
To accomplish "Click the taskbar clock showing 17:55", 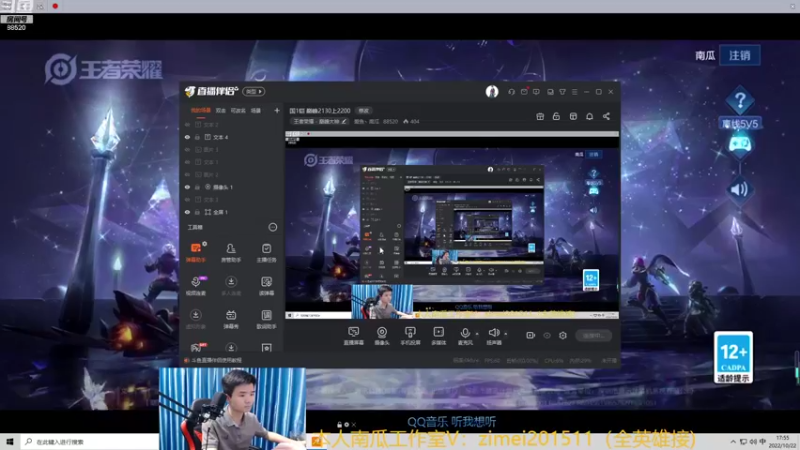I will pos(782,441).
